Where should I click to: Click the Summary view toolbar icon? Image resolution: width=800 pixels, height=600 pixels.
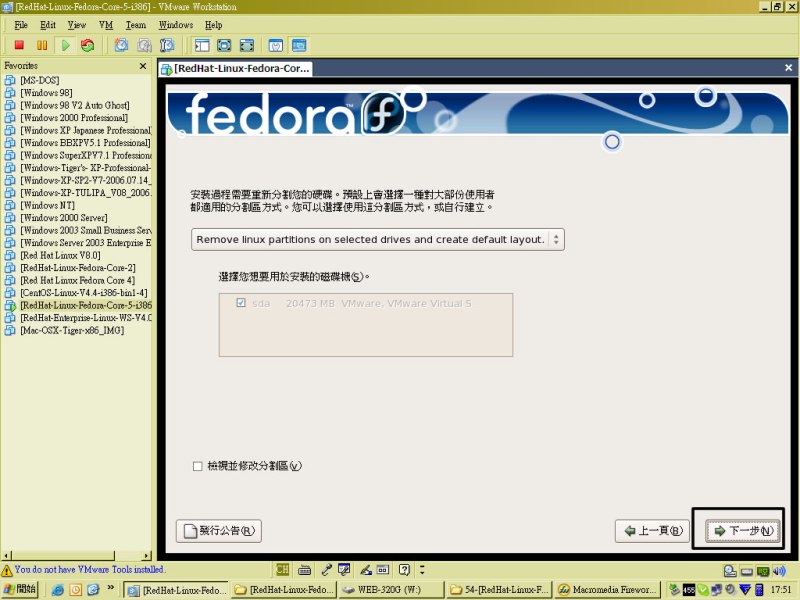tap(276, 45)
